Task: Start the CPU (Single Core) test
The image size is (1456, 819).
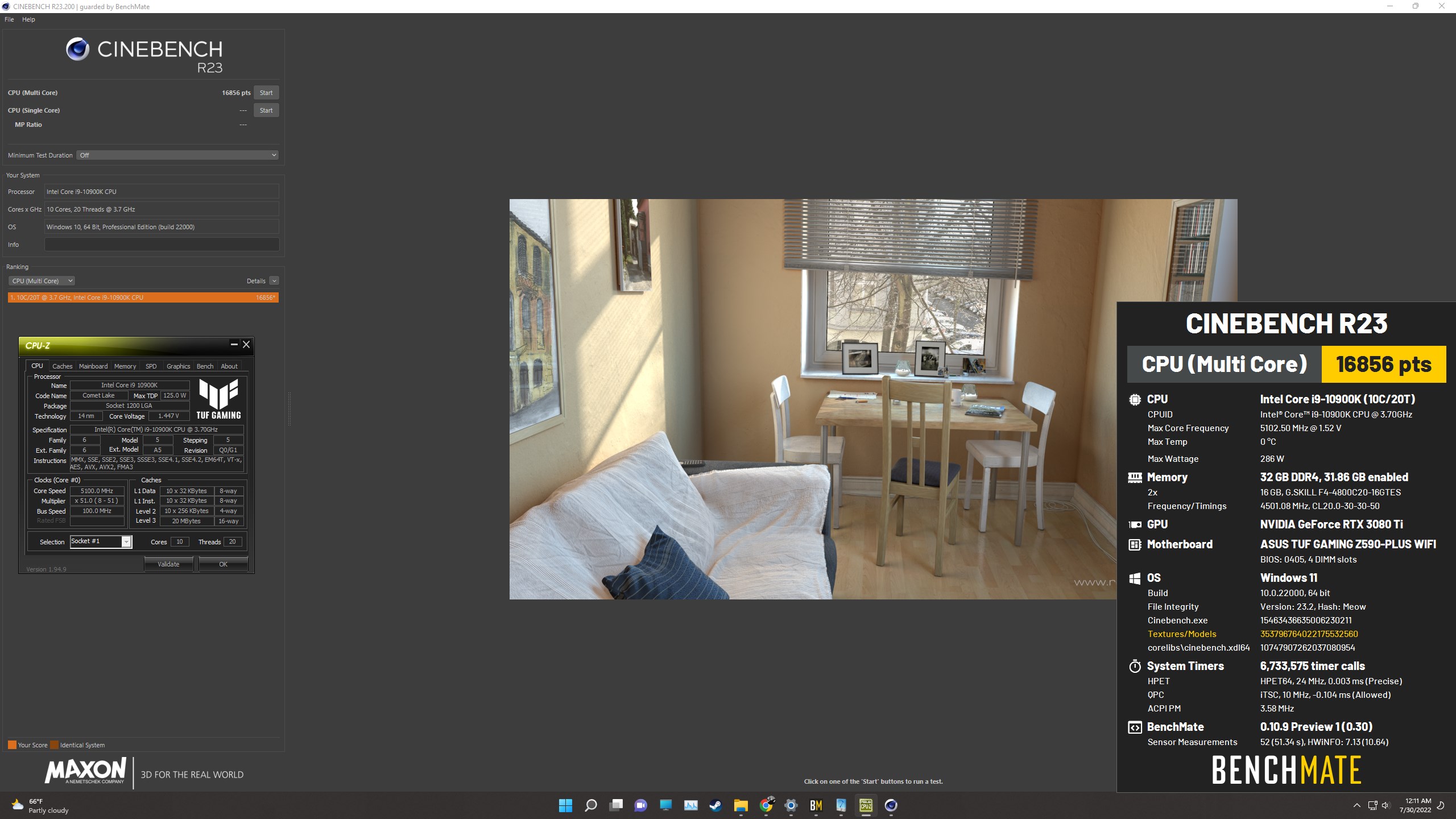Action: tap(266, 110)
